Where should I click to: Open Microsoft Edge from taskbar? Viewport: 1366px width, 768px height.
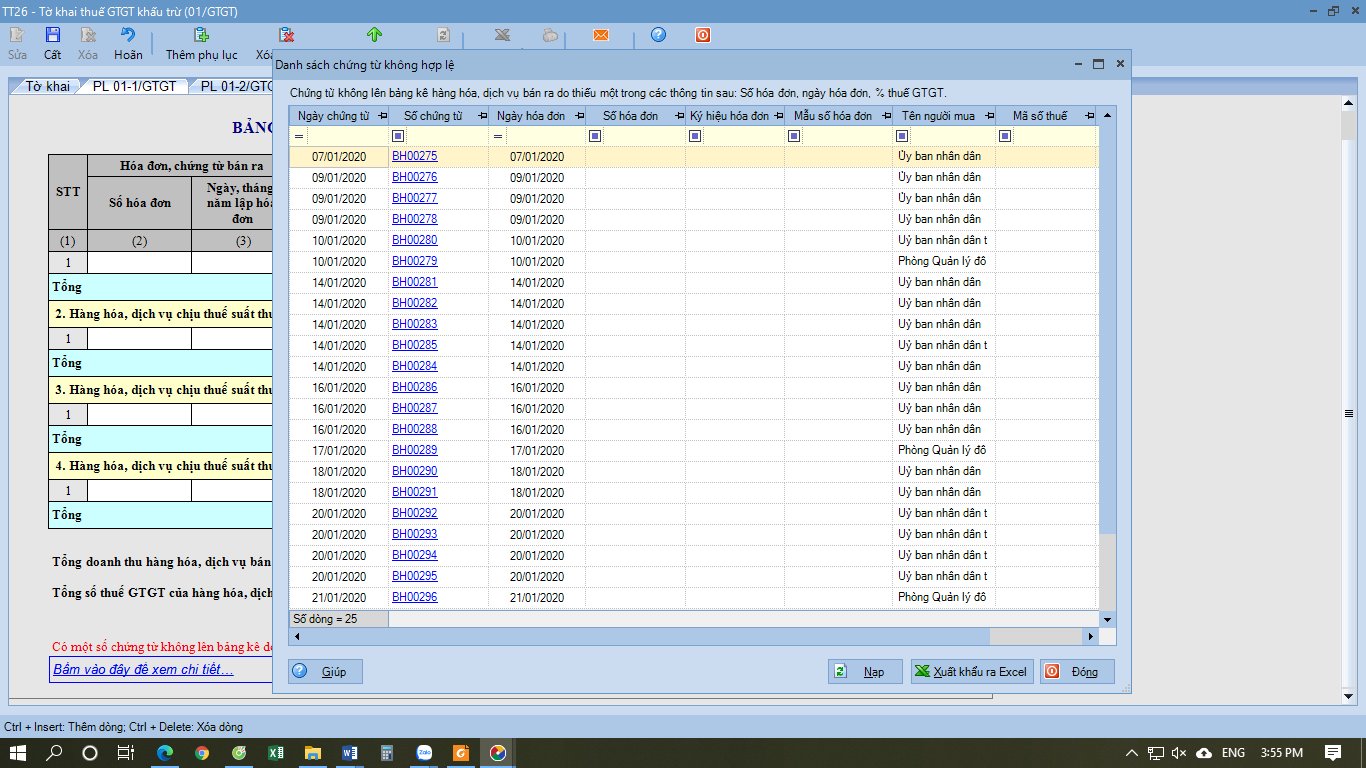click(165, 753)
